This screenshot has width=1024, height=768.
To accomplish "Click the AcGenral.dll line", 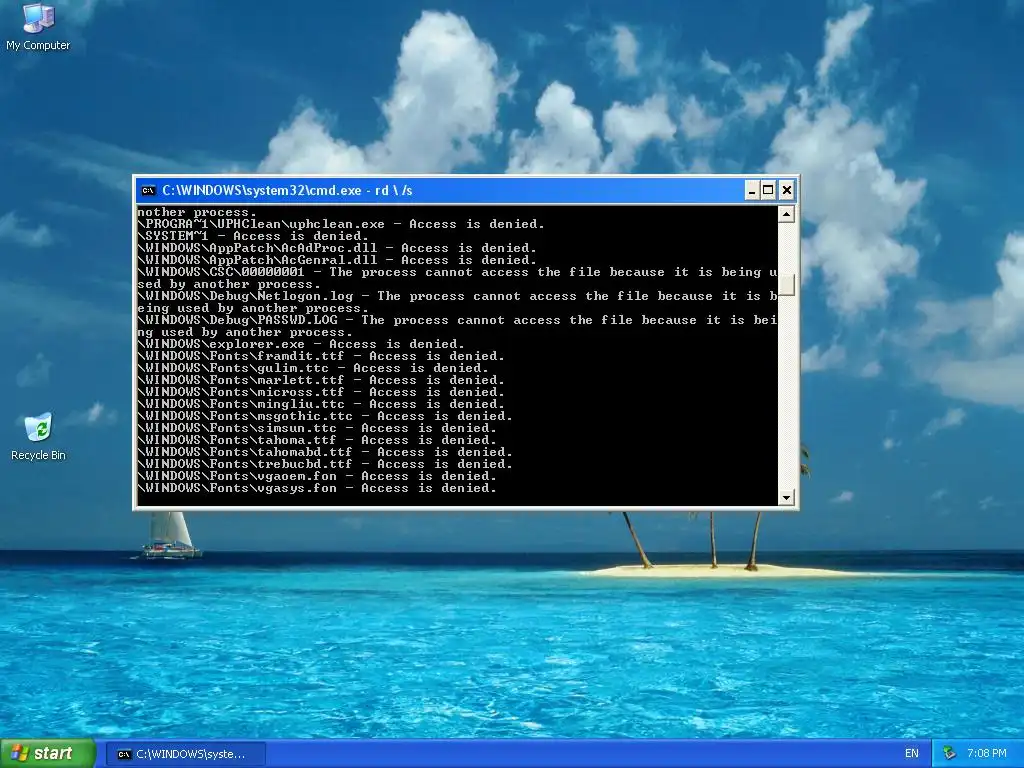I will coord(337,260).
